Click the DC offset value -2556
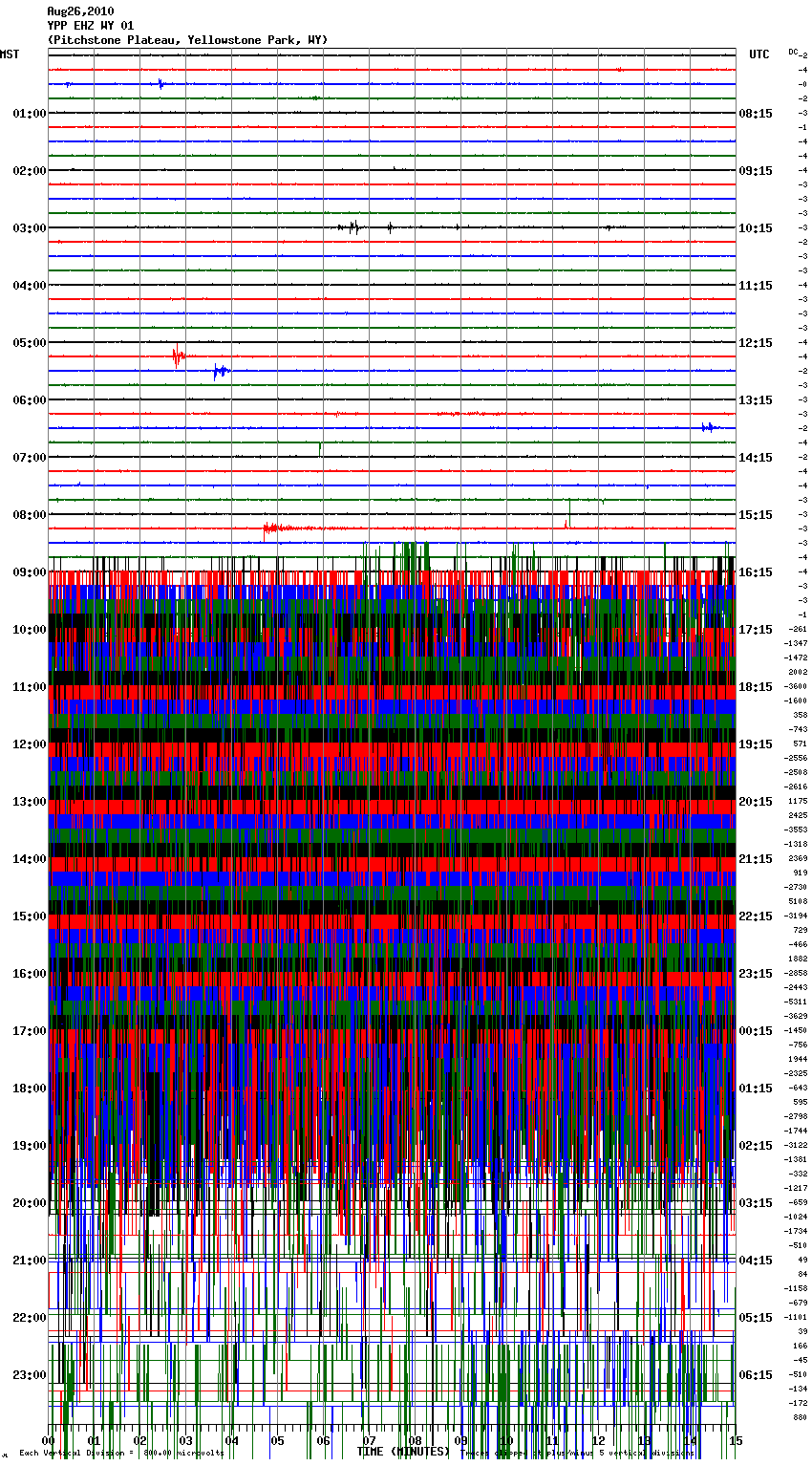The height and width of the screenshot is (1466, 812). click(x=796, y=759)
